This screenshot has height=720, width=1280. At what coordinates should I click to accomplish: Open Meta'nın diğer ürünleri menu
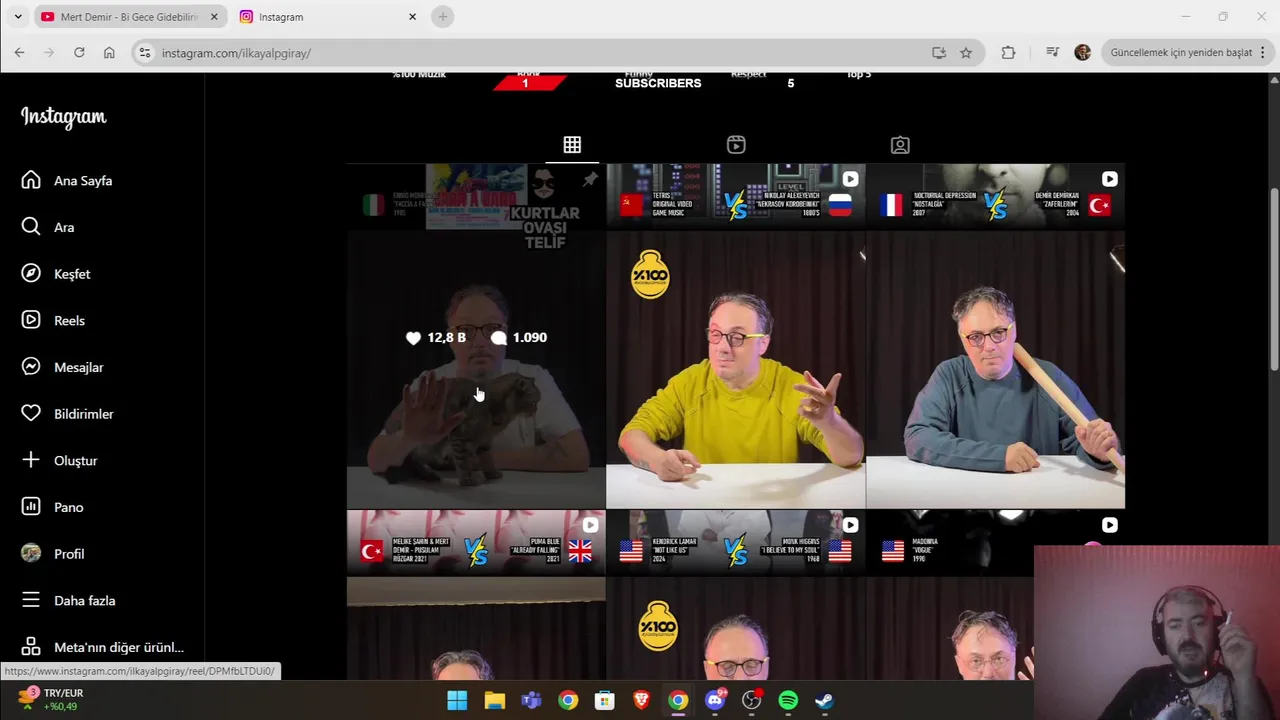(x=103, y=647)
